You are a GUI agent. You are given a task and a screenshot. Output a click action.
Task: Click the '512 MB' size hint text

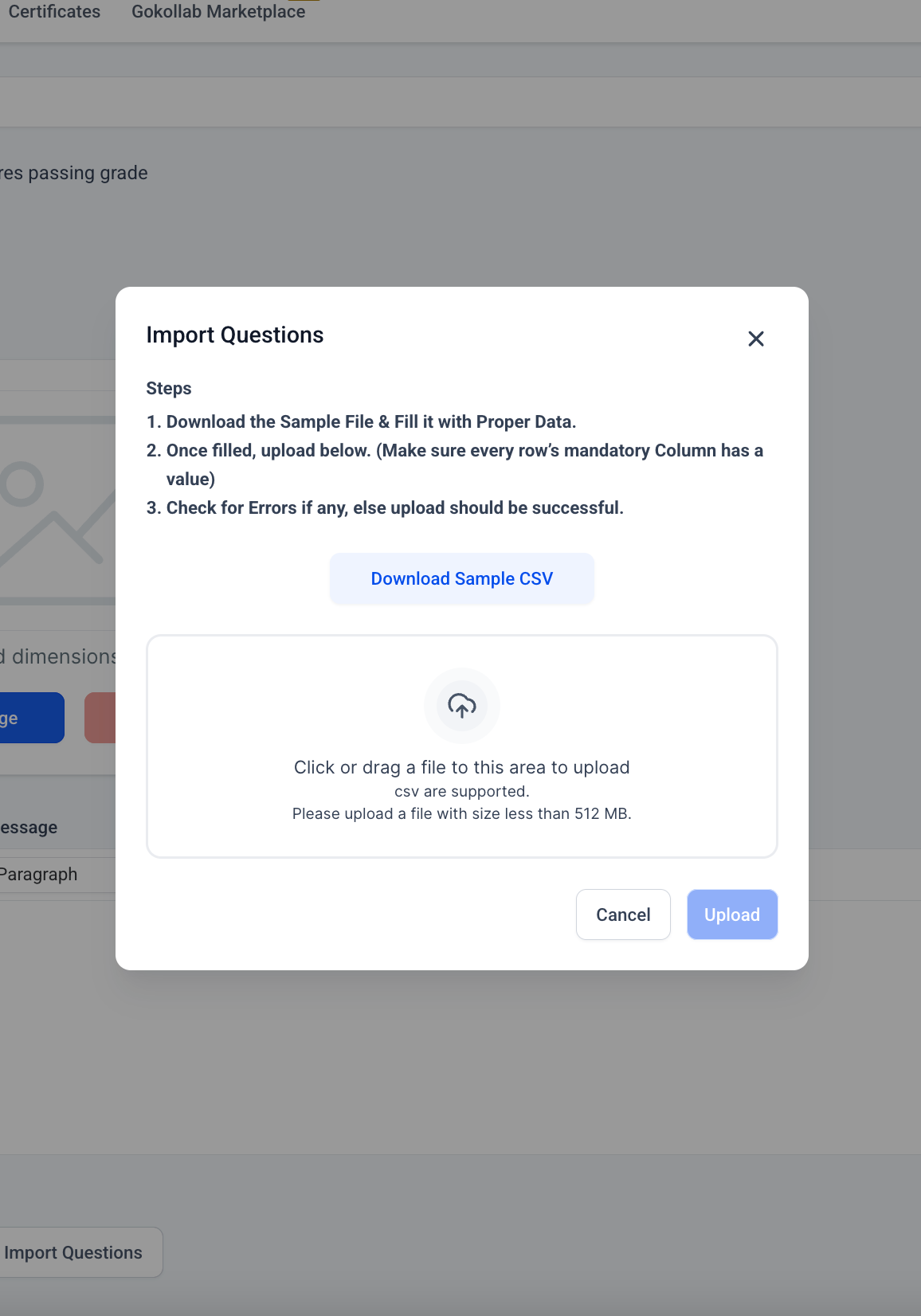point(602,813)
